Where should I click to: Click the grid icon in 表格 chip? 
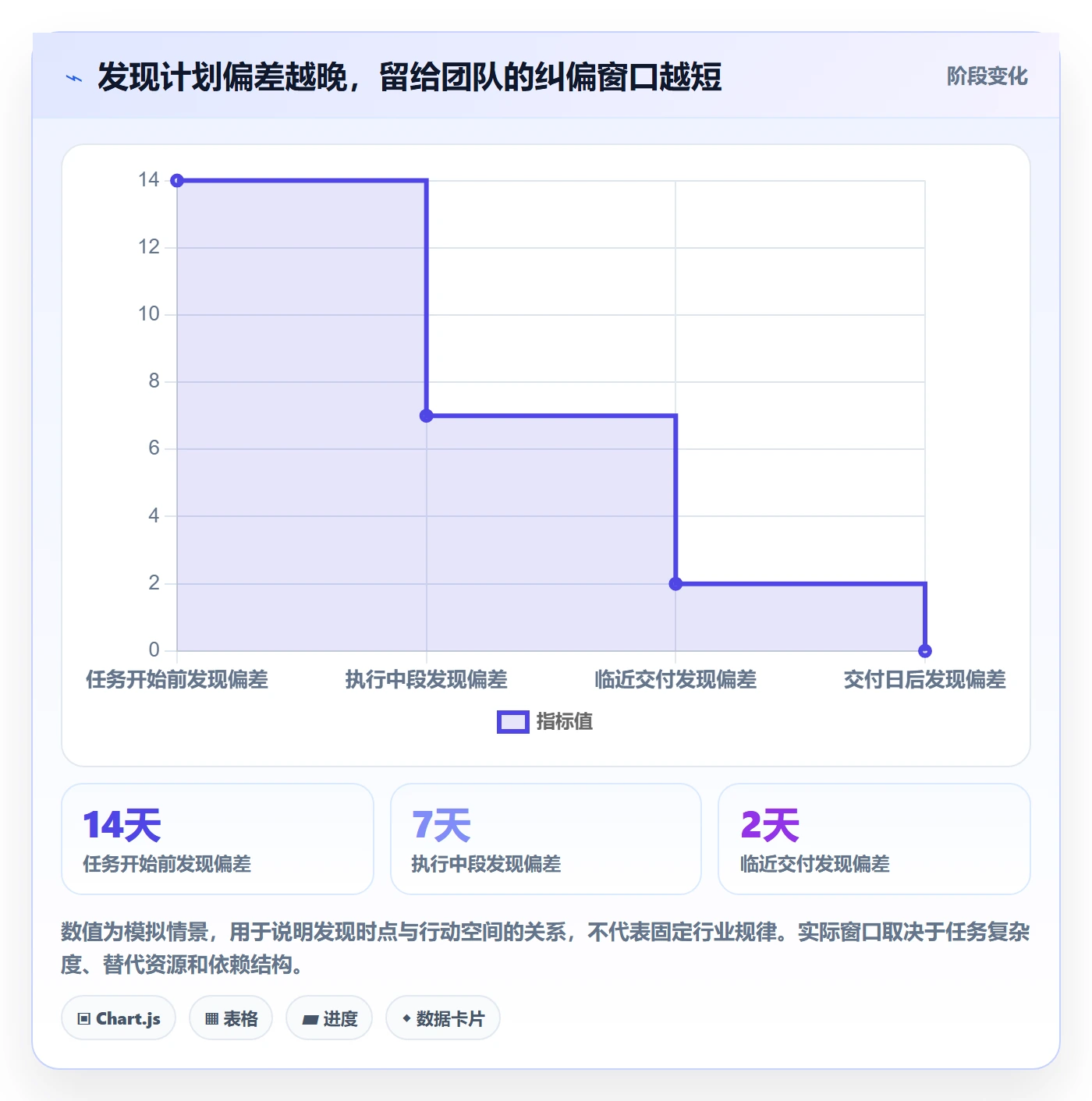point(212,1018)
